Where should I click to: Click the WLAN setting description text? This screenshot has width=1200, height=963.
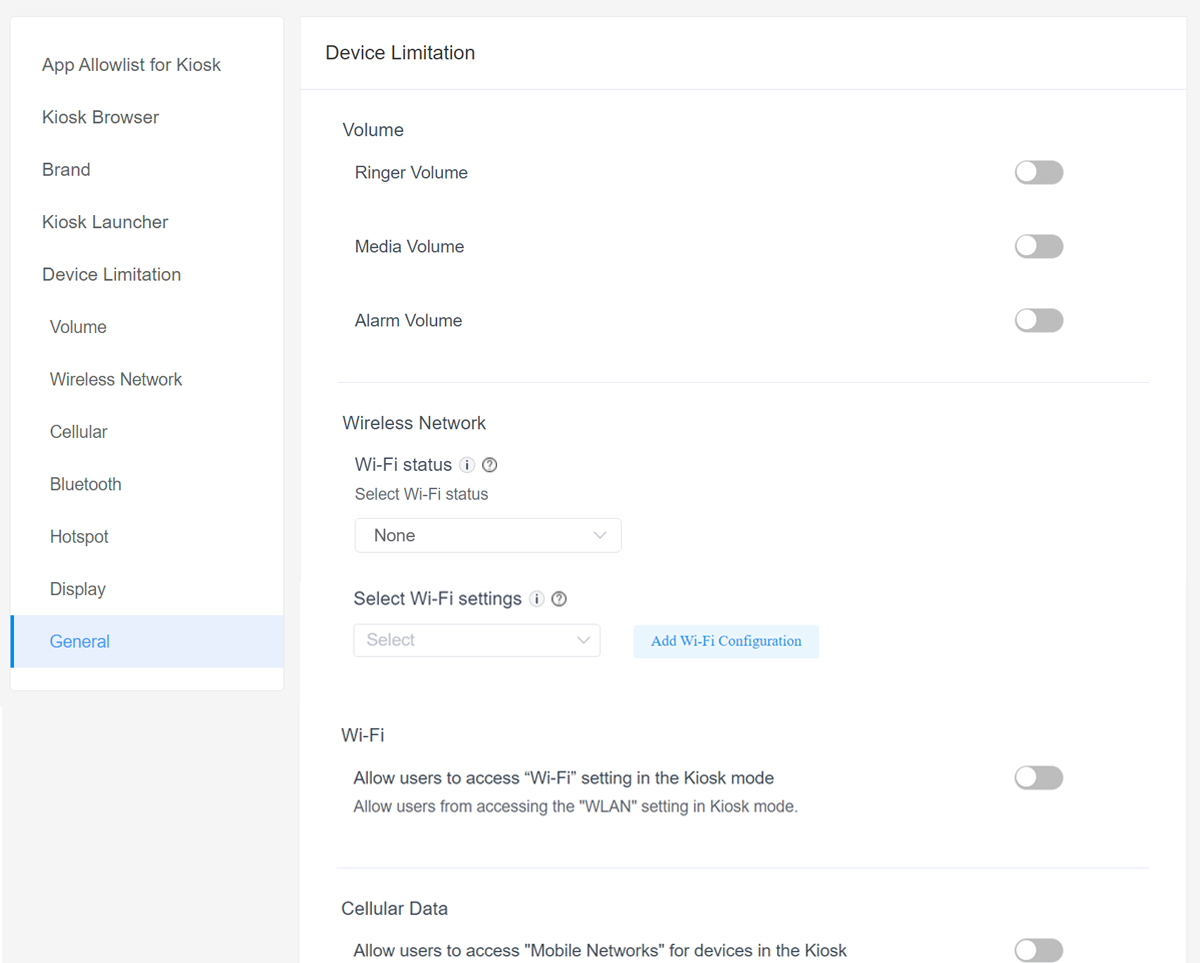click(x=575, y=806)
